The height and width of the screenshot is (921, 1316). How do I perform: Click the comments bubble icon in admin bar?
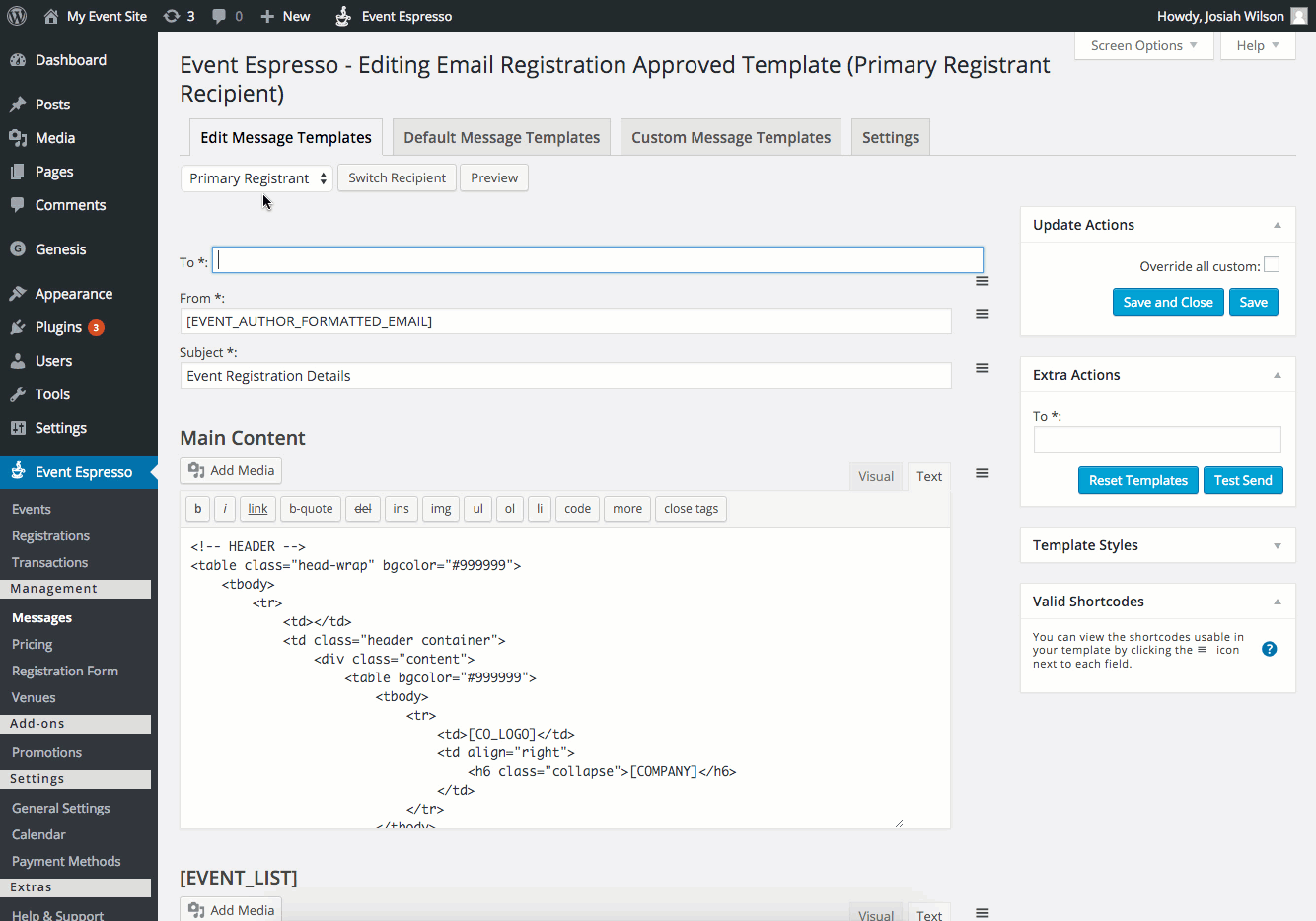[x=219, y=16]
